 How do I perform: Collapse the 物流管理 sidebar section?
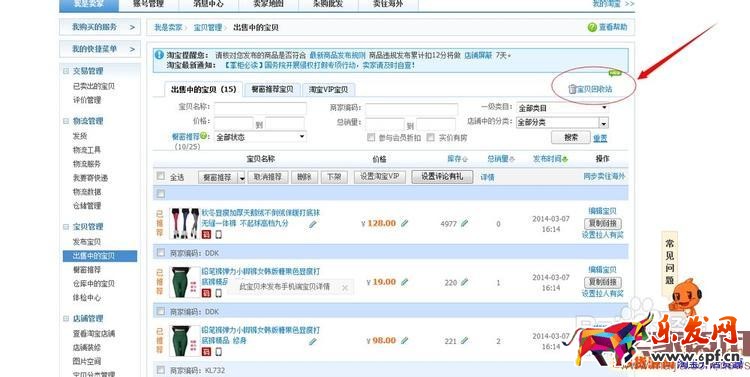pyautogui.click(x=66, y=121)
